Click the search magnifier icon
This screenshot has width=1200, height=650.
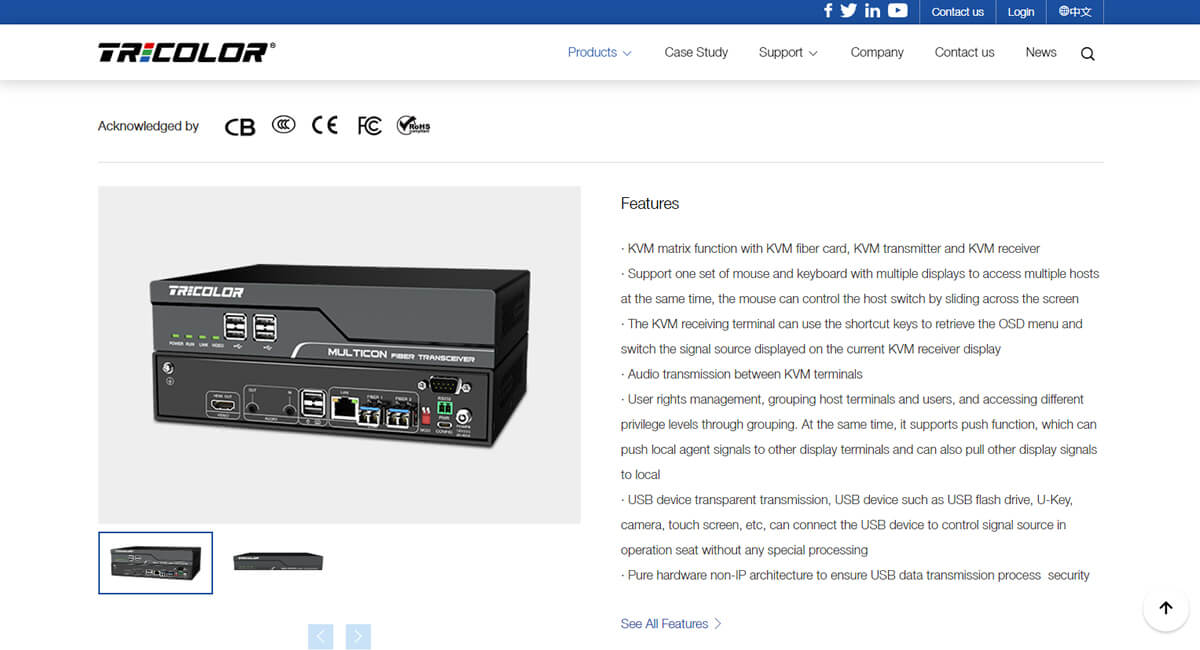(x=1088, y=54)
